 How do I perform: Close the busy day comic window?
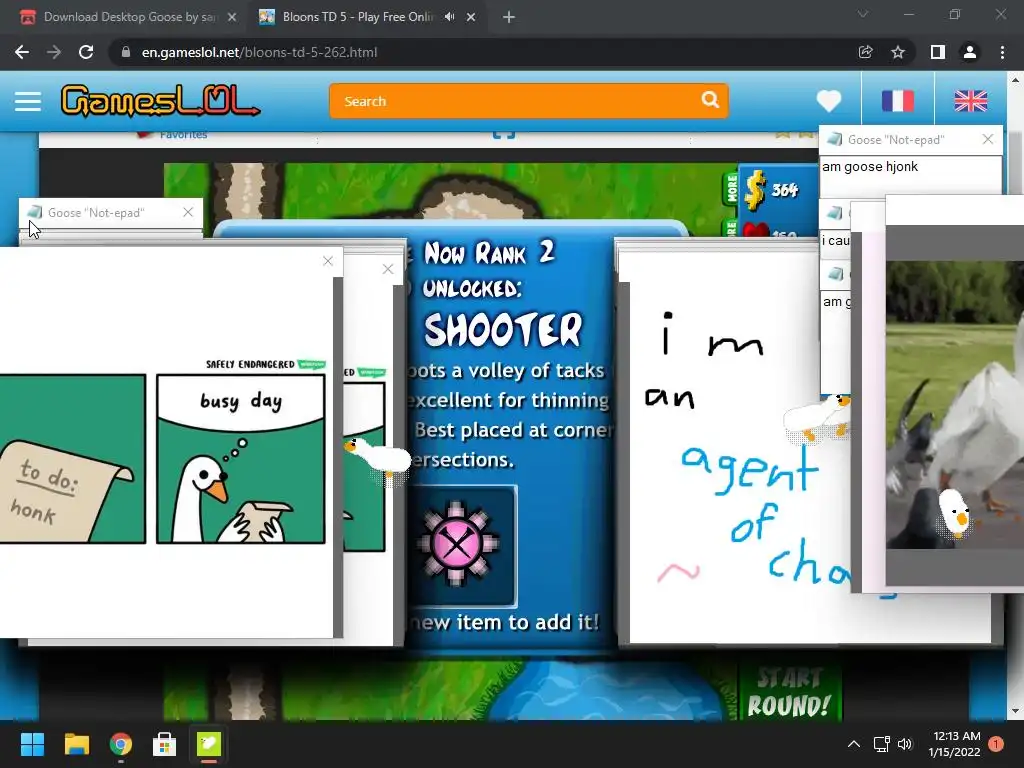pyautogui.click(x=328, y=261)
